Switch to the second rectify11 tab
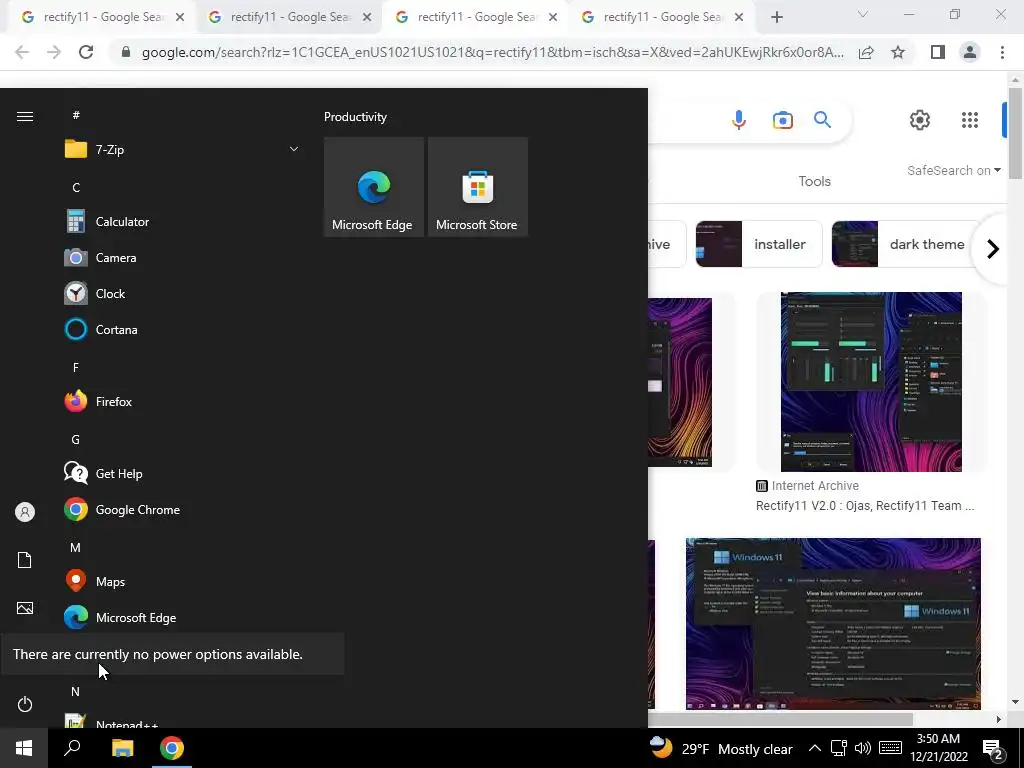Screen dimensions: 1024x768 (x=288, y=18)
